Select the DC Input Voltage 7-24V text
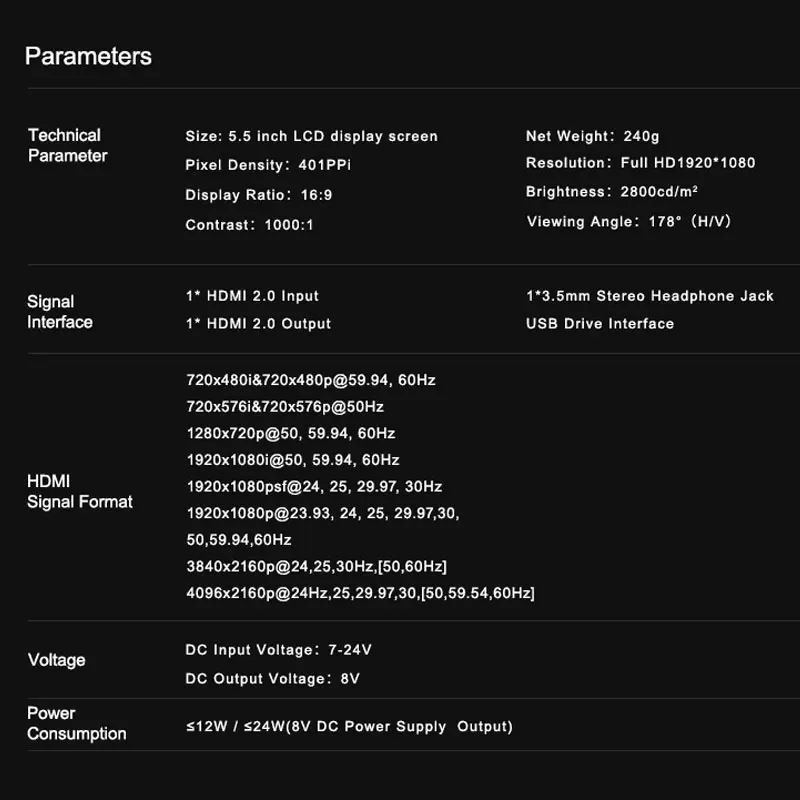The width and height of the screenshot is (800, 800). point(278,650)
